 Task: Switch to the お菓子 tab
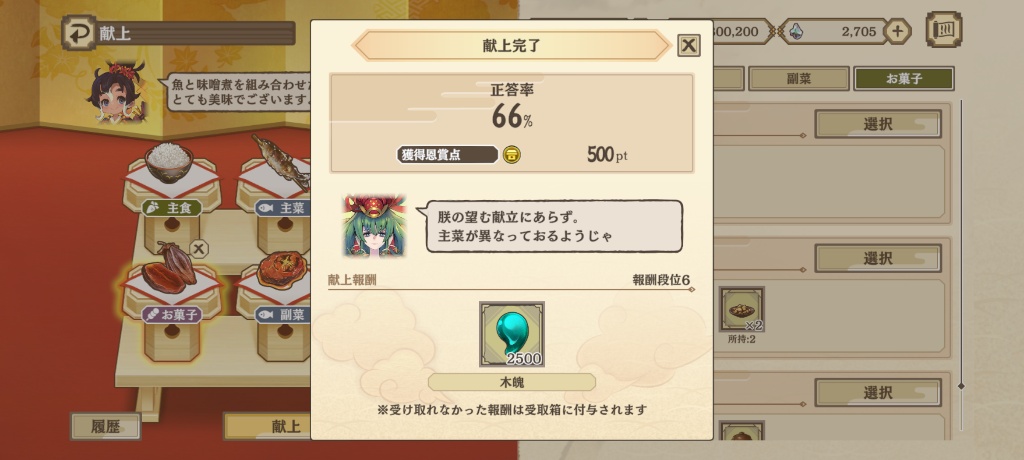(x=904, y=79)
